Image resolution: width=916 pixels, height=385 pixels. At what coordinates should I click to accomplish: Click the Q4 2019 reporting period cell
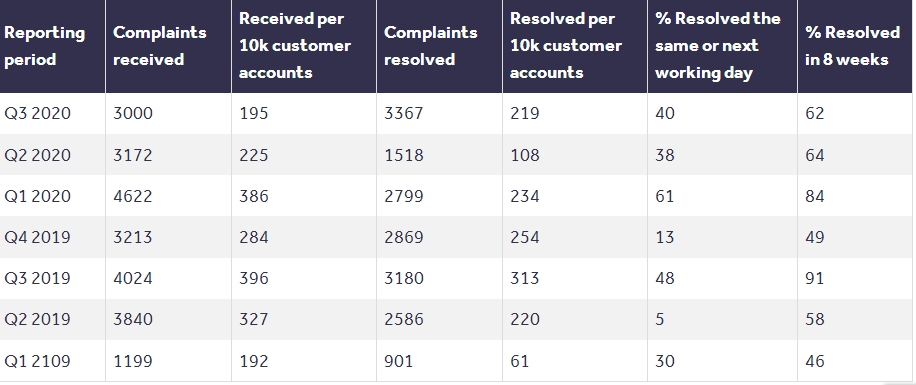(37, 237)
